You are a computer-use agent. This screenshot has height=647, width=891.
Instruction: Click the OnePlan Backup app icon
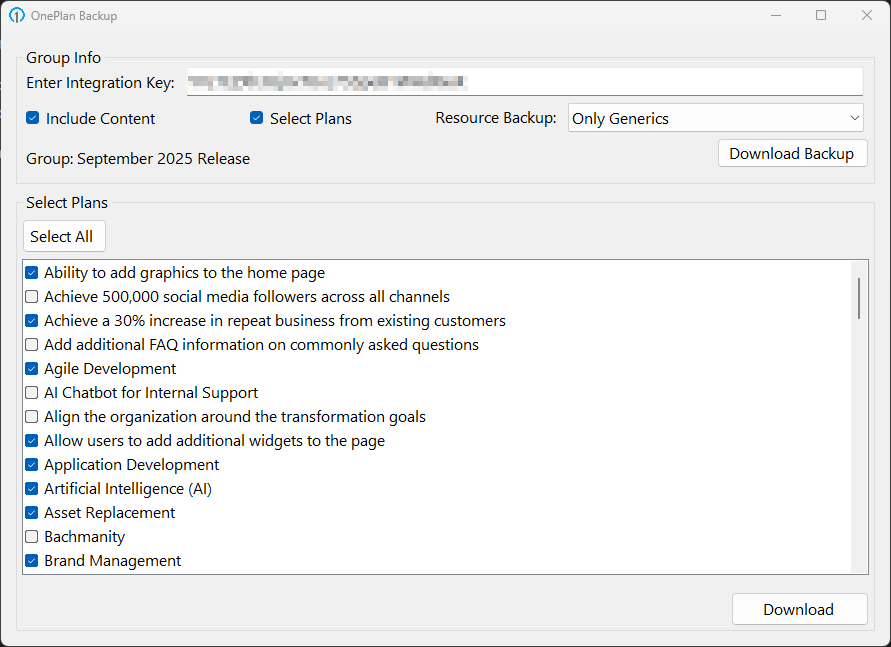16,15
